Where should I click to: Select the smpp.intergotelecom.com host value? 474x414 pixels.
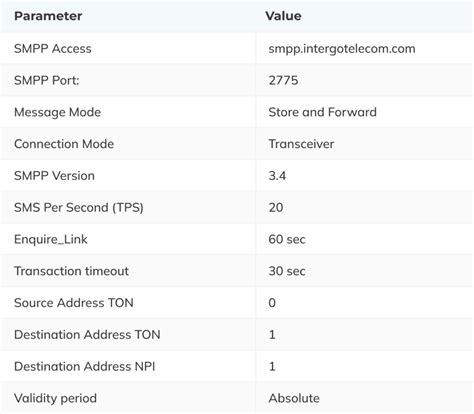click(342, 49)
